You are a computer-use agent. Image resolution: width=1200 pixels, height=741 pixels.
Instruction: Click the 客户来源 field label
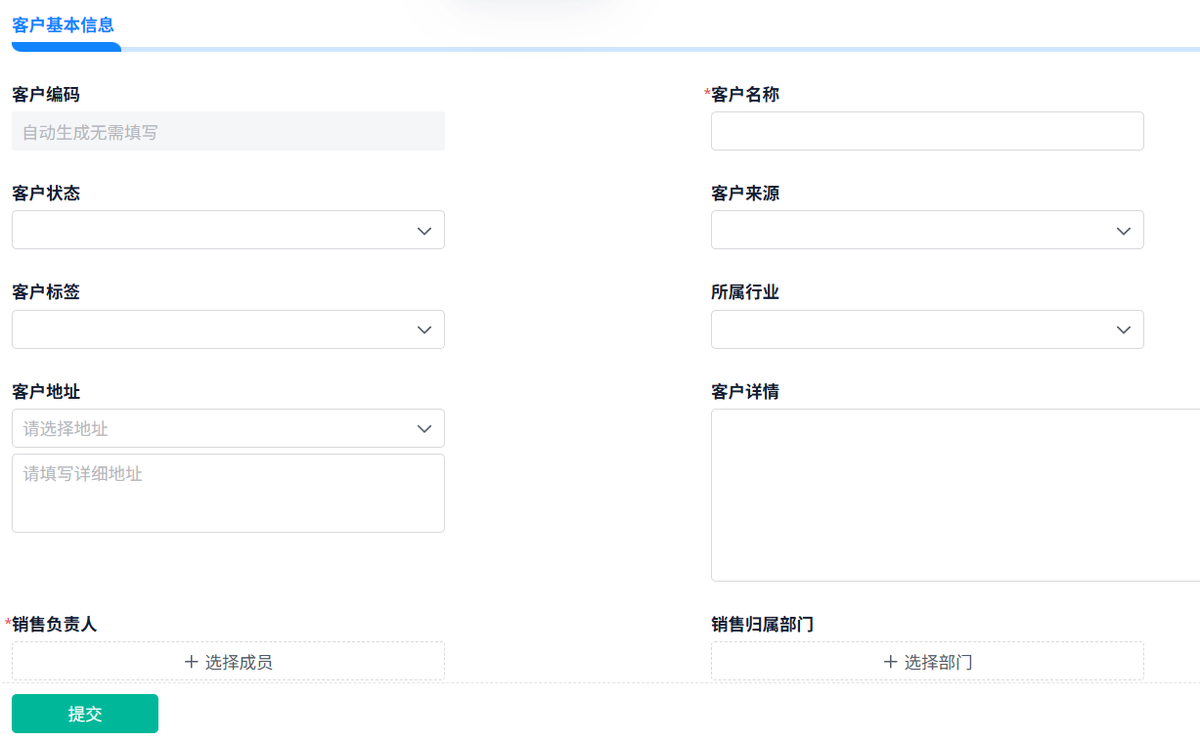click(x=745, y=194)
